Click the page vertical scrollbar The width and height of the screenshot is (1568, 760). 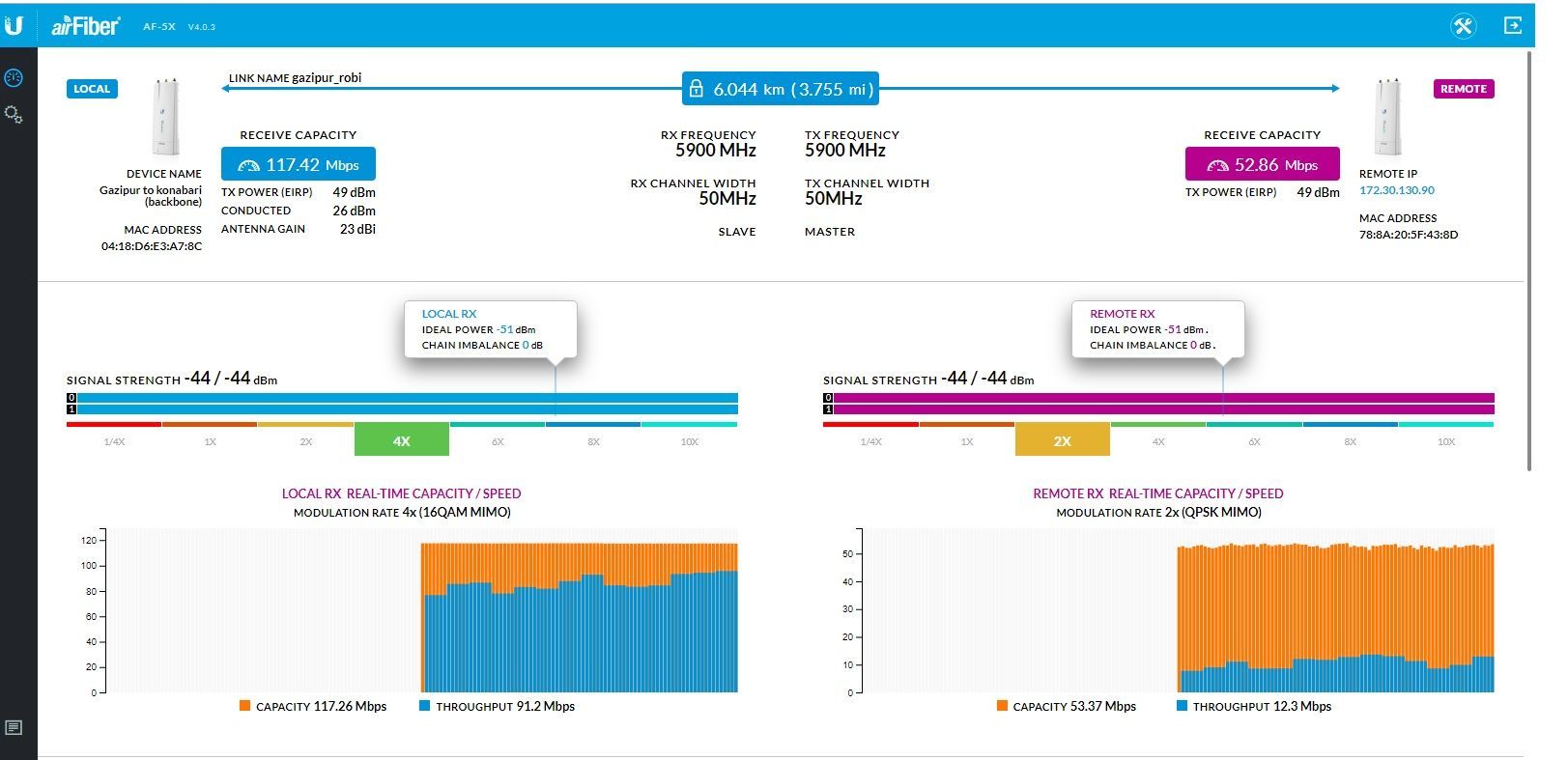[x=1529, y=261]
